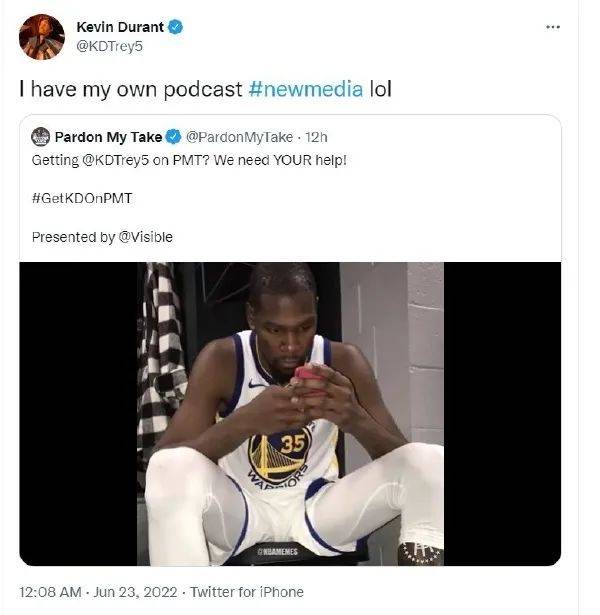
Task: Click the Jun 23, 2022 date
Action: click(x=128, y=592)
